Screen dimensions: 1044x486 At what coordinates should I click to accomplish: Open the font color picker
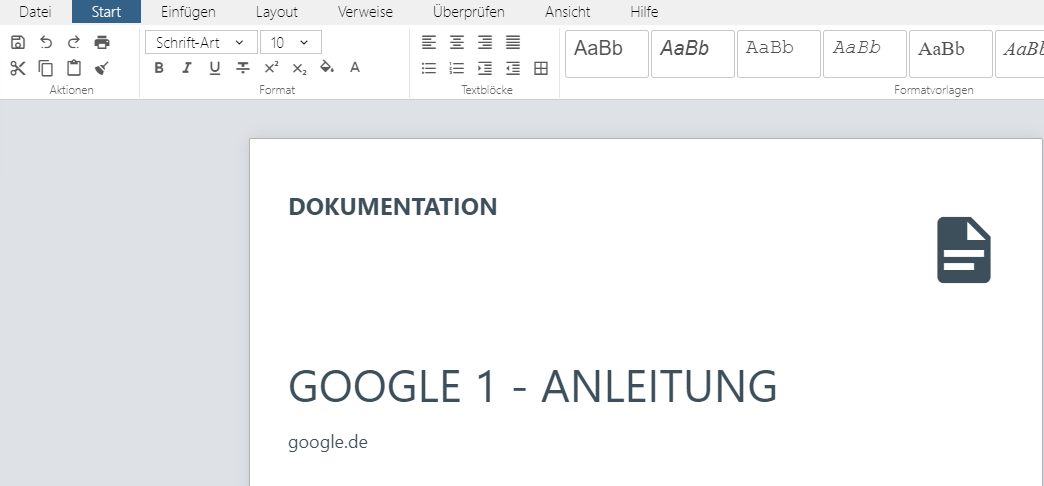coord(355,67)
